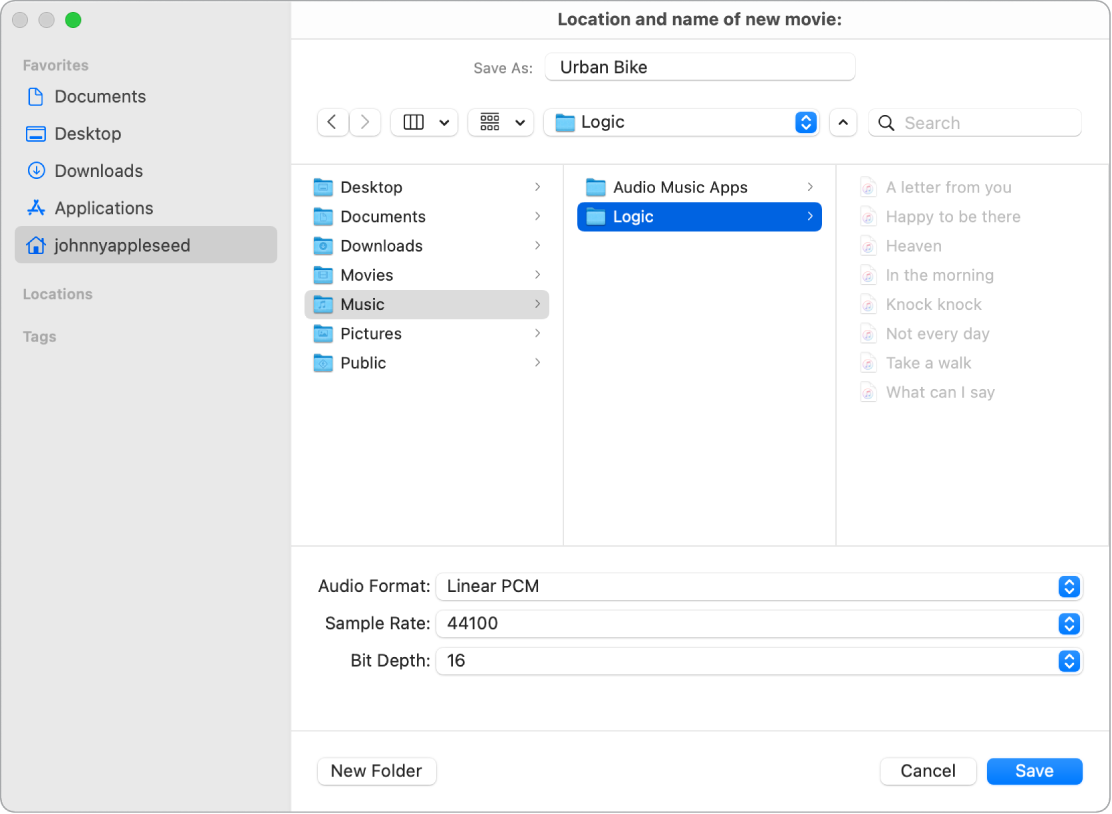
Task: Save the Urban Bike movie
Action: coord(1034,771)
